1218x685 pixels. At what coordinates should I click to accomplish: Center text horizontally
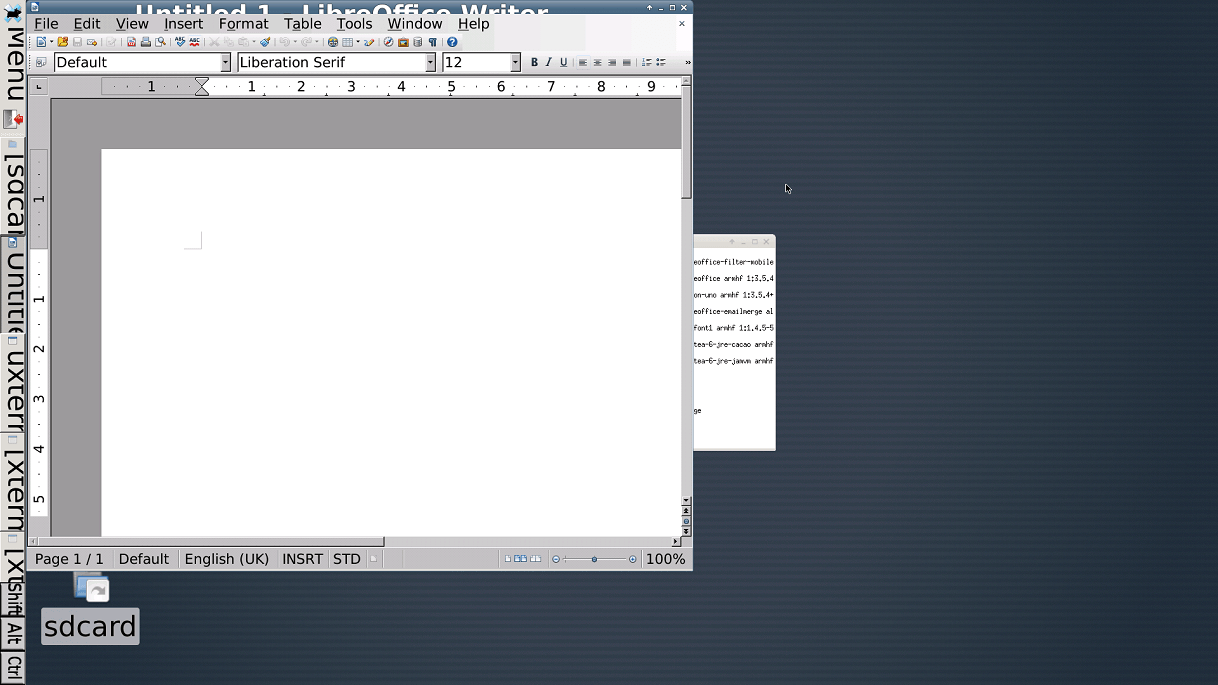[x=597, y=62]
